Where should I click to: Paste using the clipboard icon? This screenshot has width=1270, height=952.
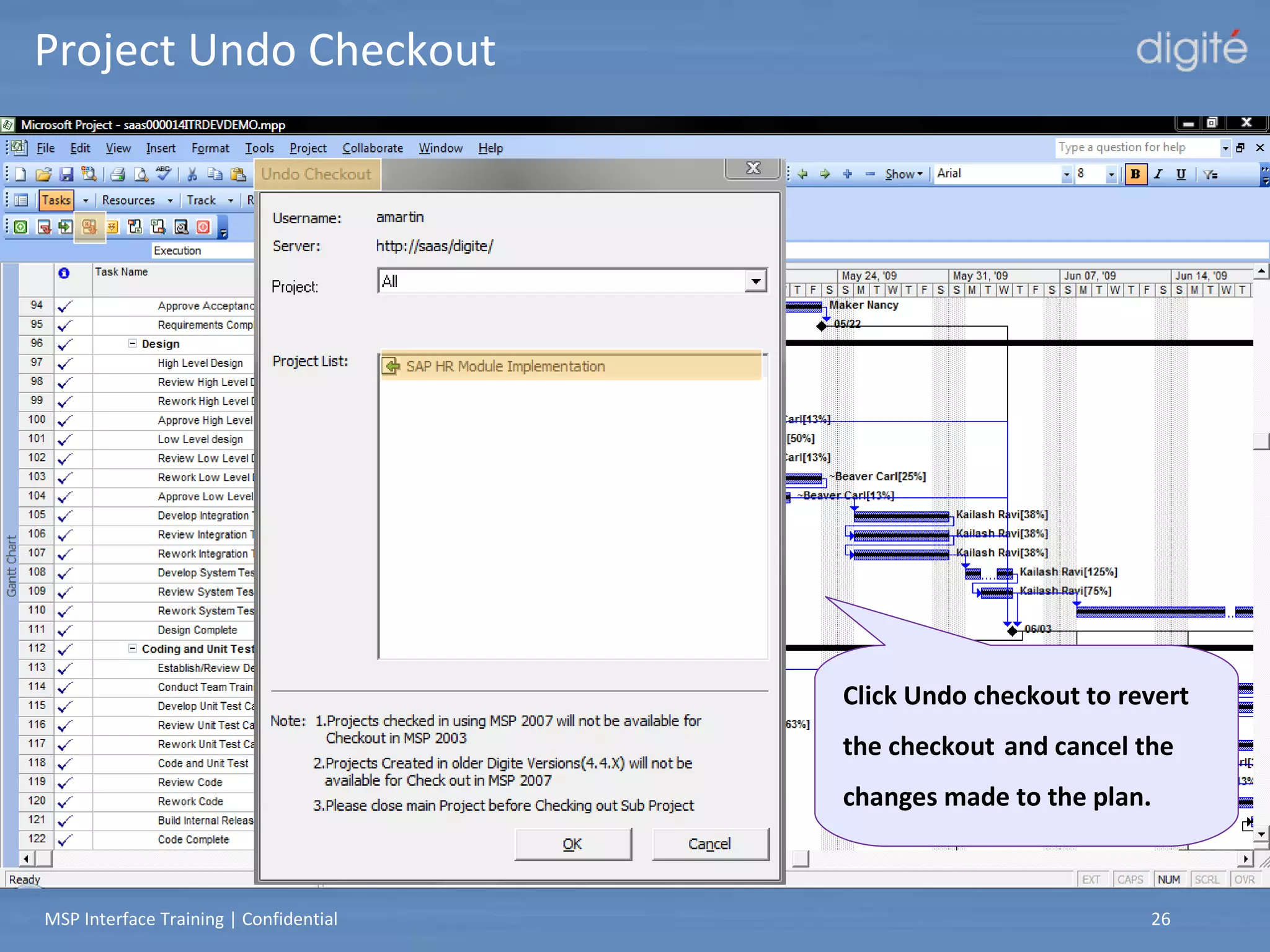238,174
